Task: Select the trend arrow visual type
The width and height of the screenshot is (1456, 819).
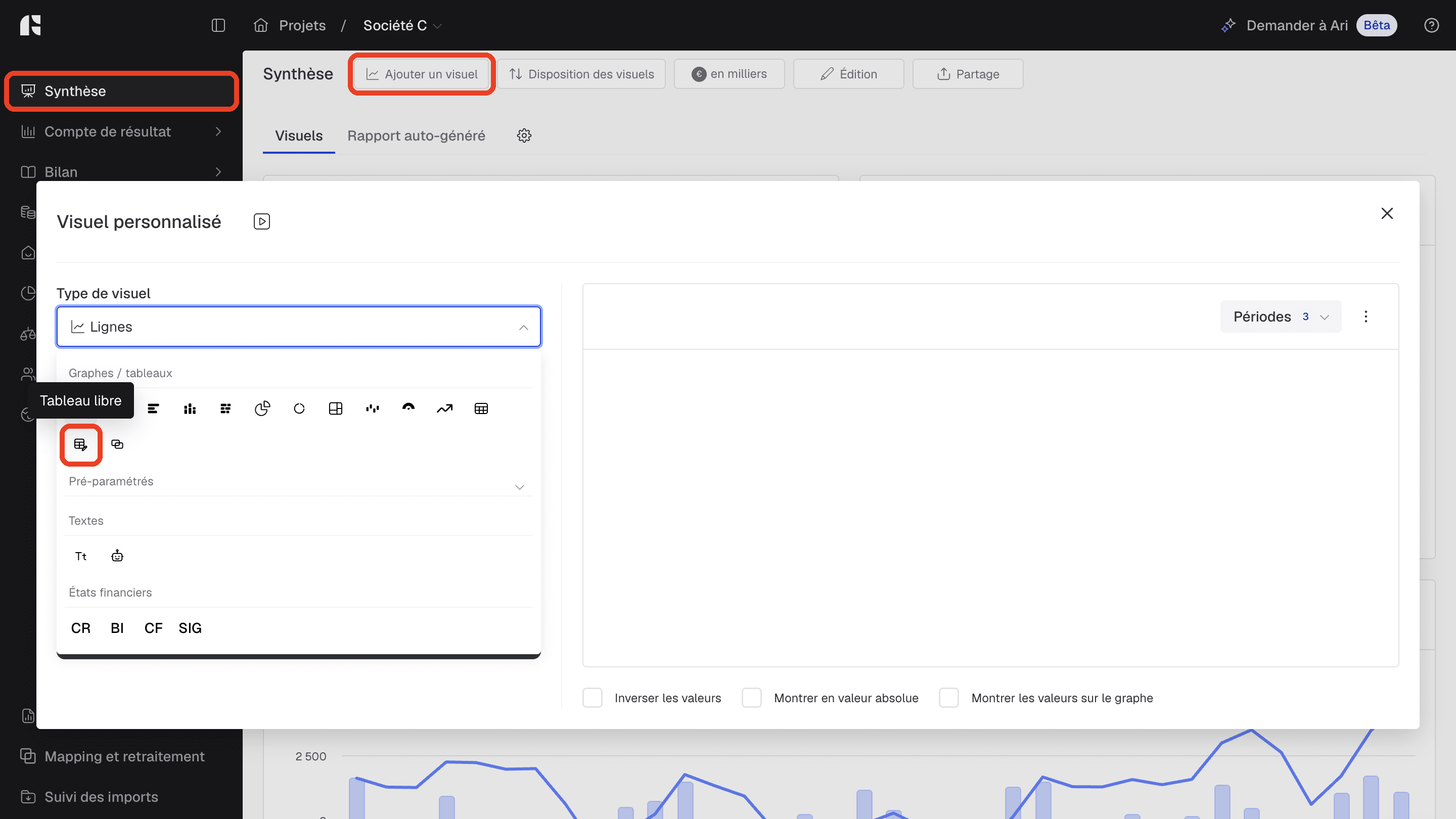Action: point(445,408)
